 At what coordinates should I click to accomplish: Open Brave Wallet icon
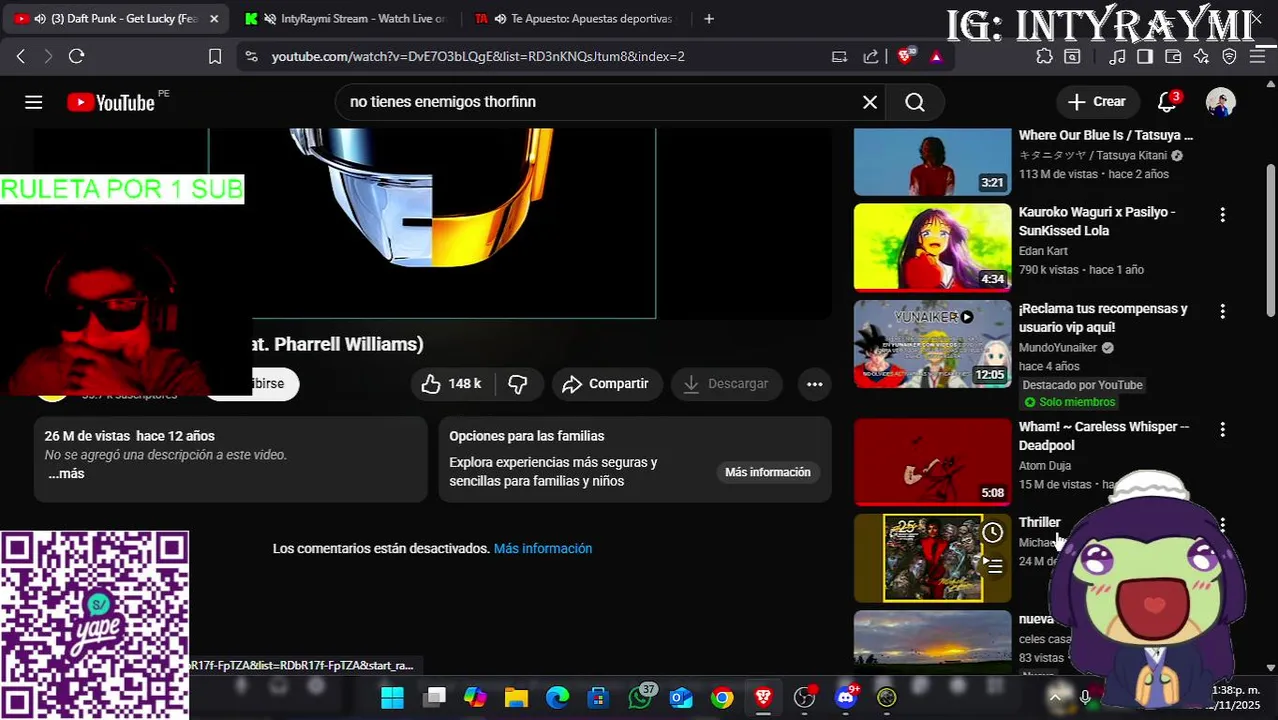click(x=1173, y=56)
